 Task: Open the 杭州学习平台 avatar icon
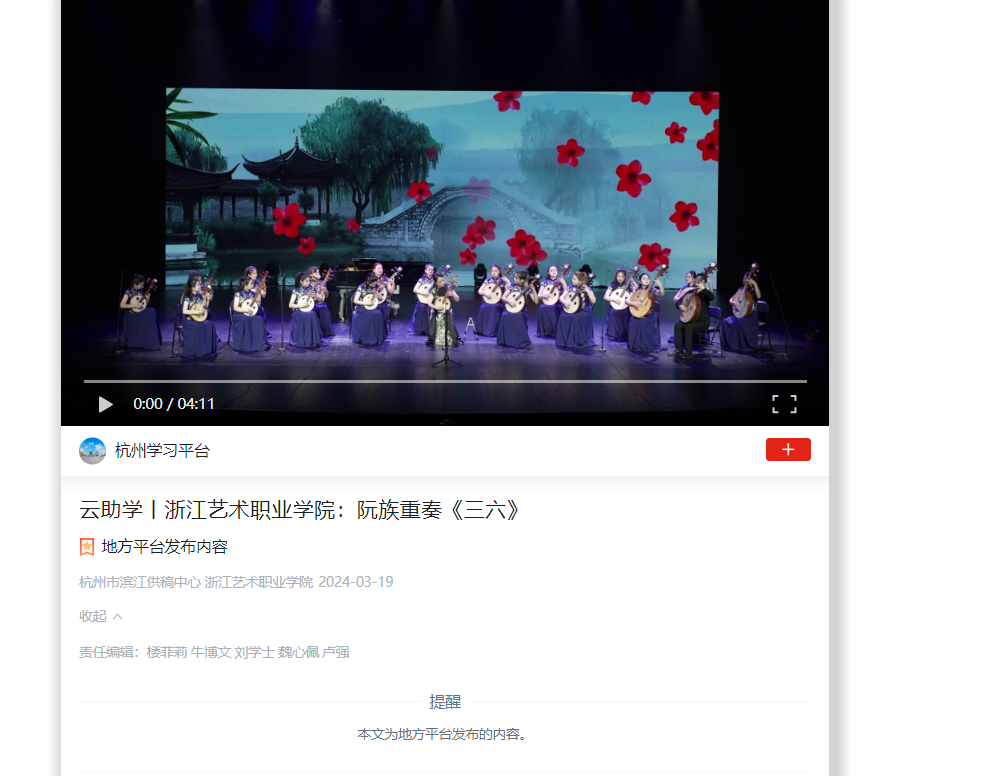(x=92, y=451)
